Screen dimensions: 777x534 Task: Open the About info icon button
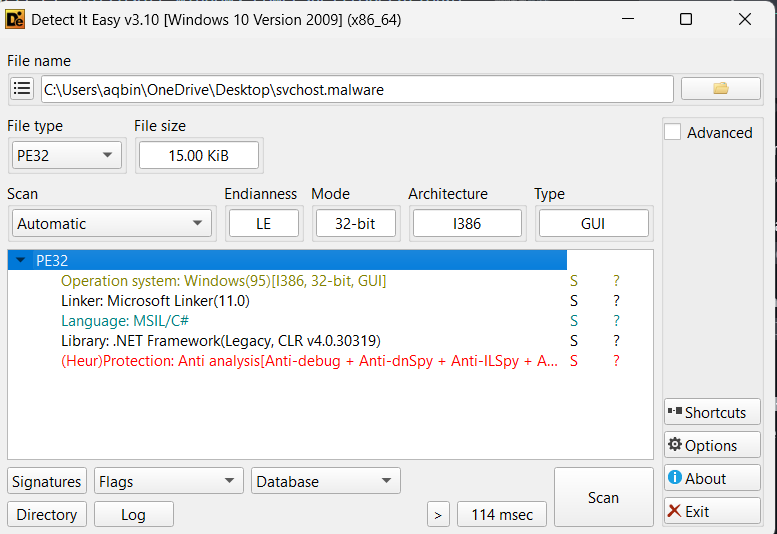(712, 478)
